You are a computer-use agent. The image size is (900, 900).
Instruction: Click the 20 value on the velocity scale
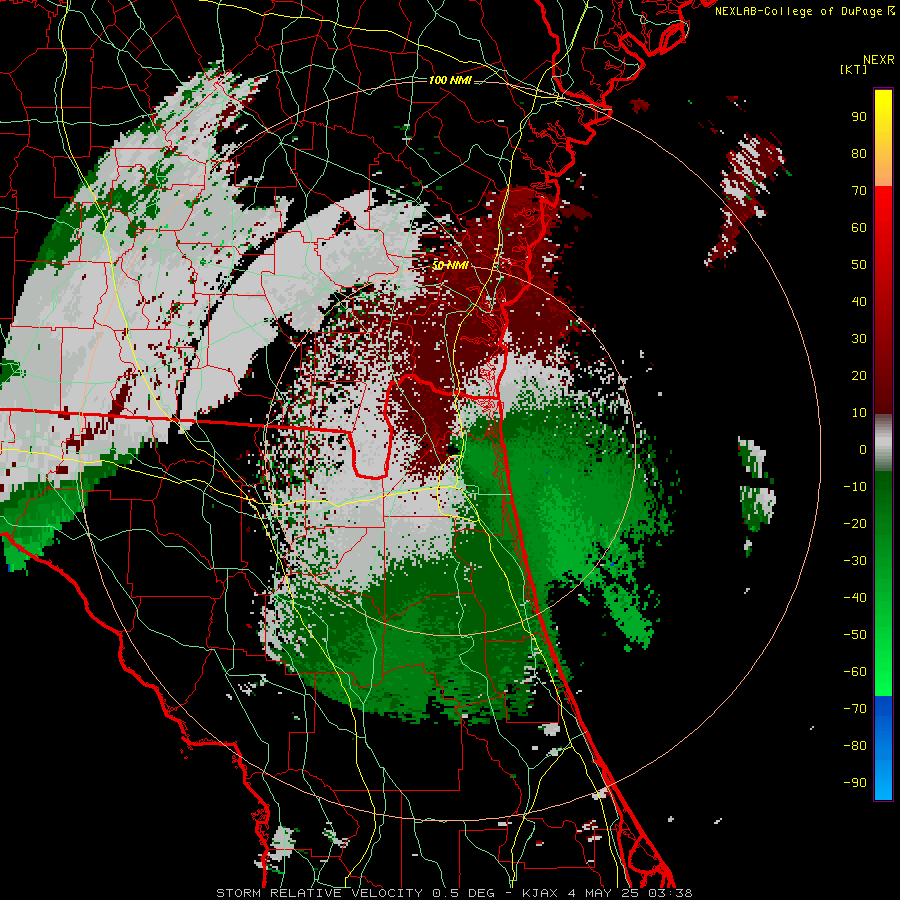[x=859, y=375]
